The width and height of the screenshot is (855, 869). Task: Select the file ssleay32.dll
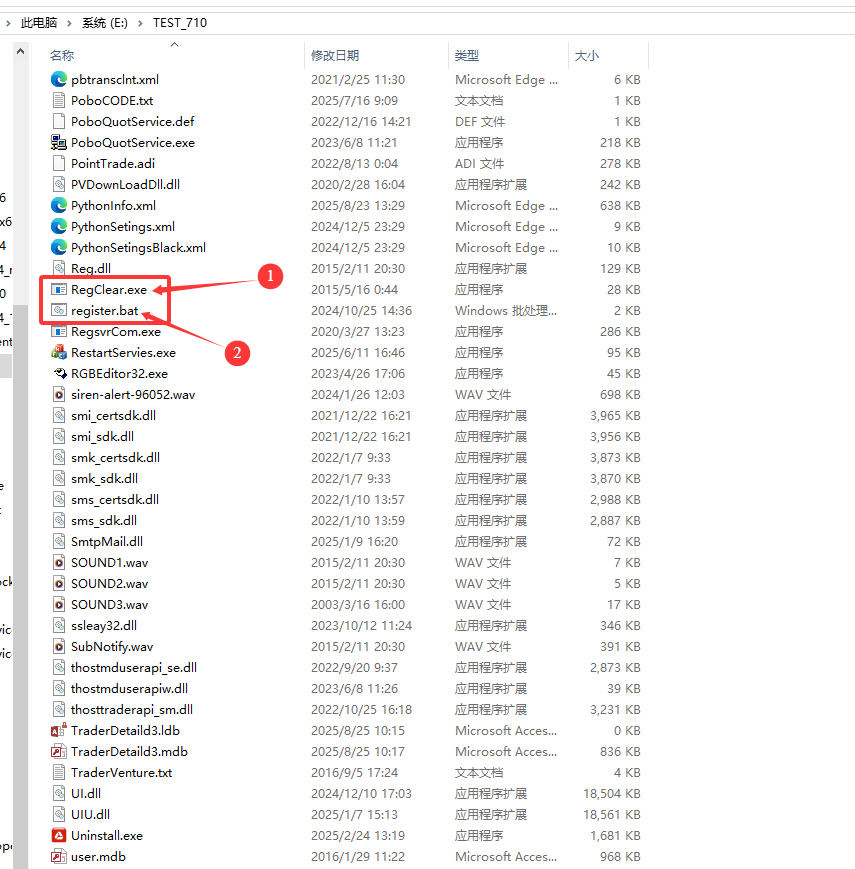[104, 626]
